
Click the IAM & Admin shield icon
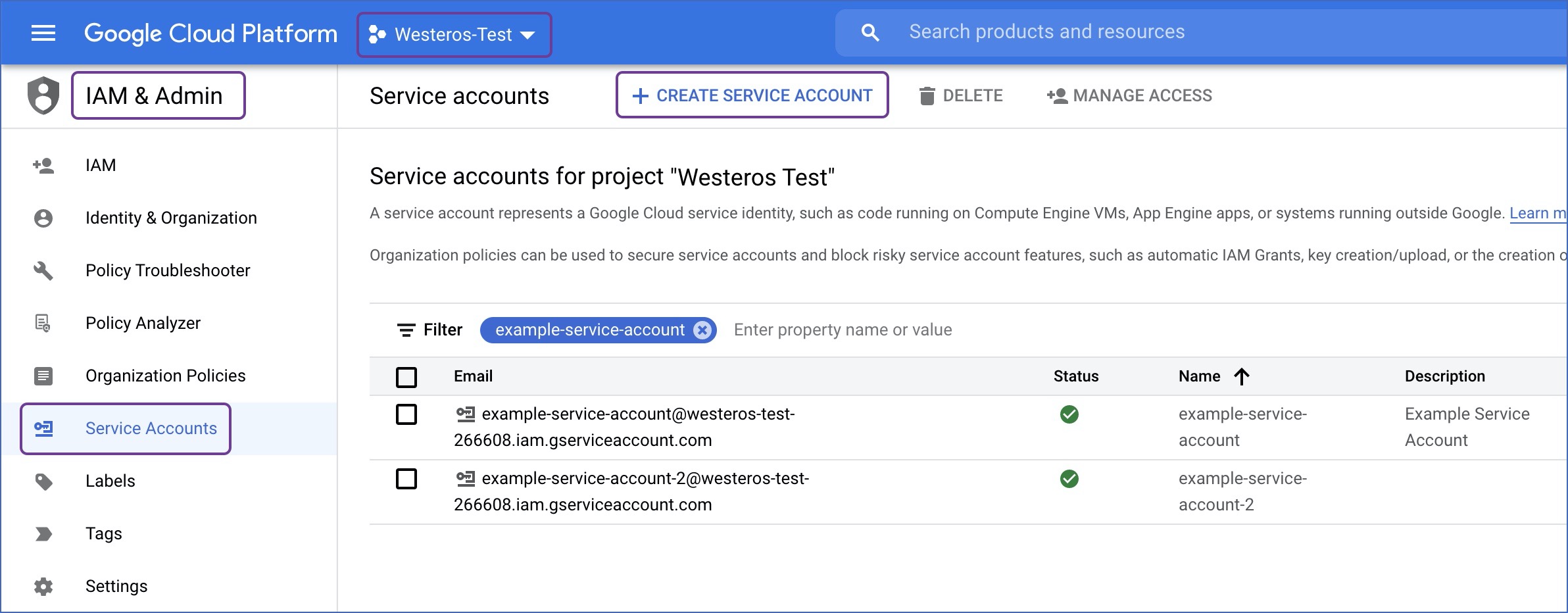[43, 95]
